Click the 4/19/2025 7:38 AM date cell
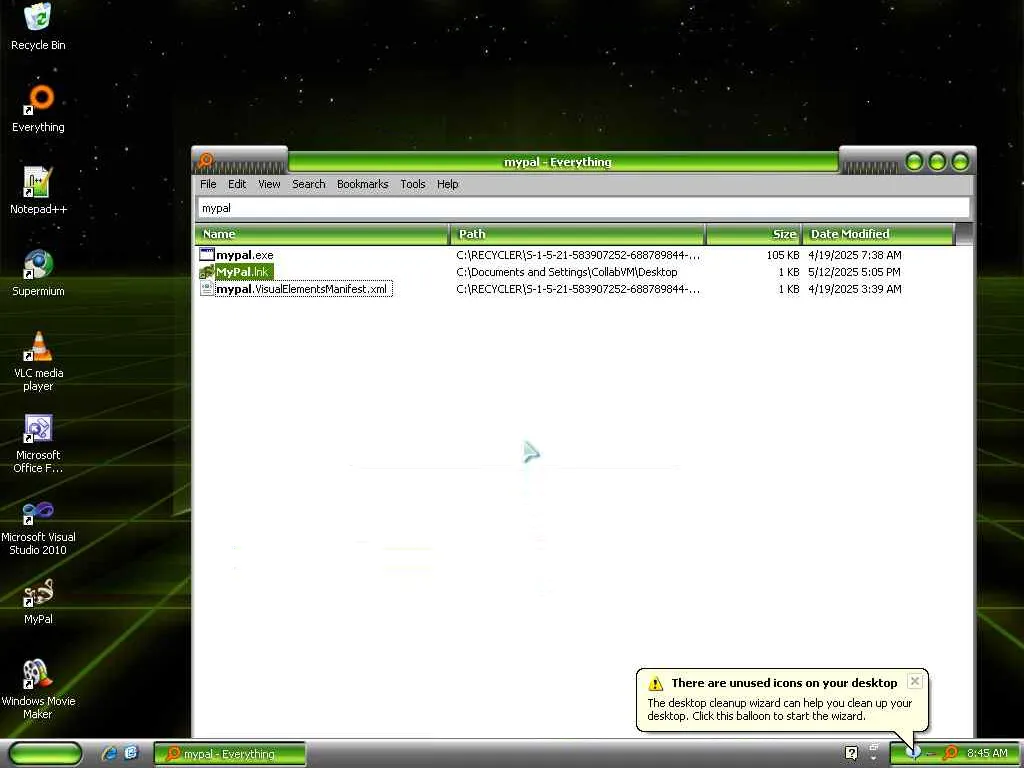This screenshot has width=1024, height=768. pyautogui.click(x=855, y=255)
